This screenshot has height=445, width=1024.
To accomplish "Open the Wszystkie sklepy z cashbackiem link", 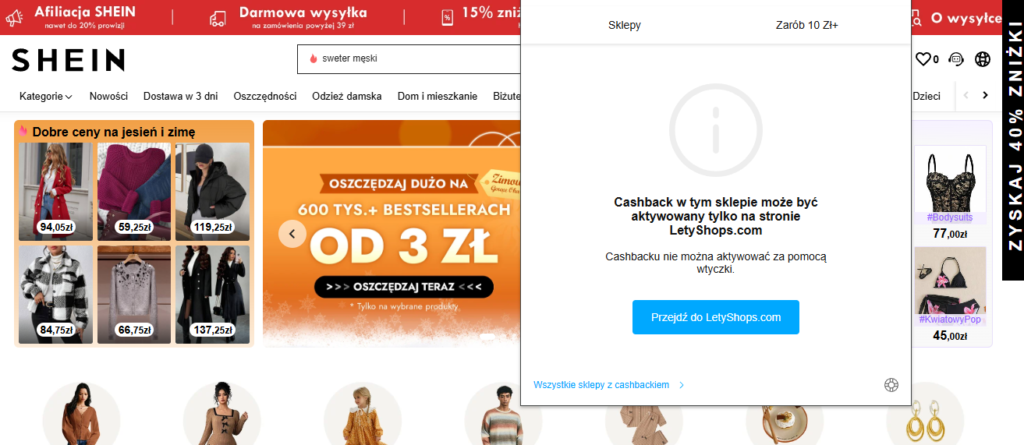I will coord(601,386).
